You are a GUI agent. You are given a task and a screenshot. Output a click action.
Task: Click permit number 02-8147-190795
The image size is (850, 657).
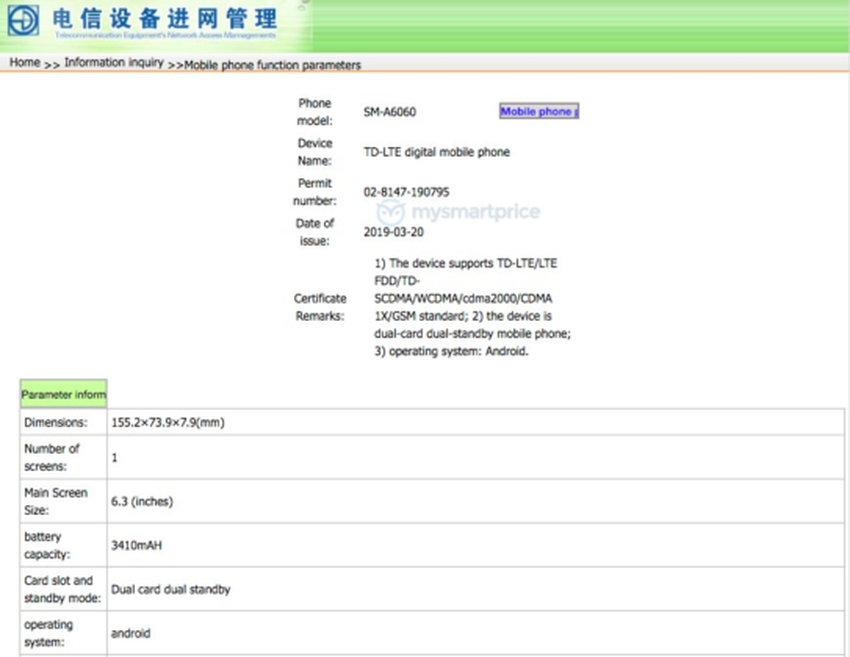(x=406, y=192)
